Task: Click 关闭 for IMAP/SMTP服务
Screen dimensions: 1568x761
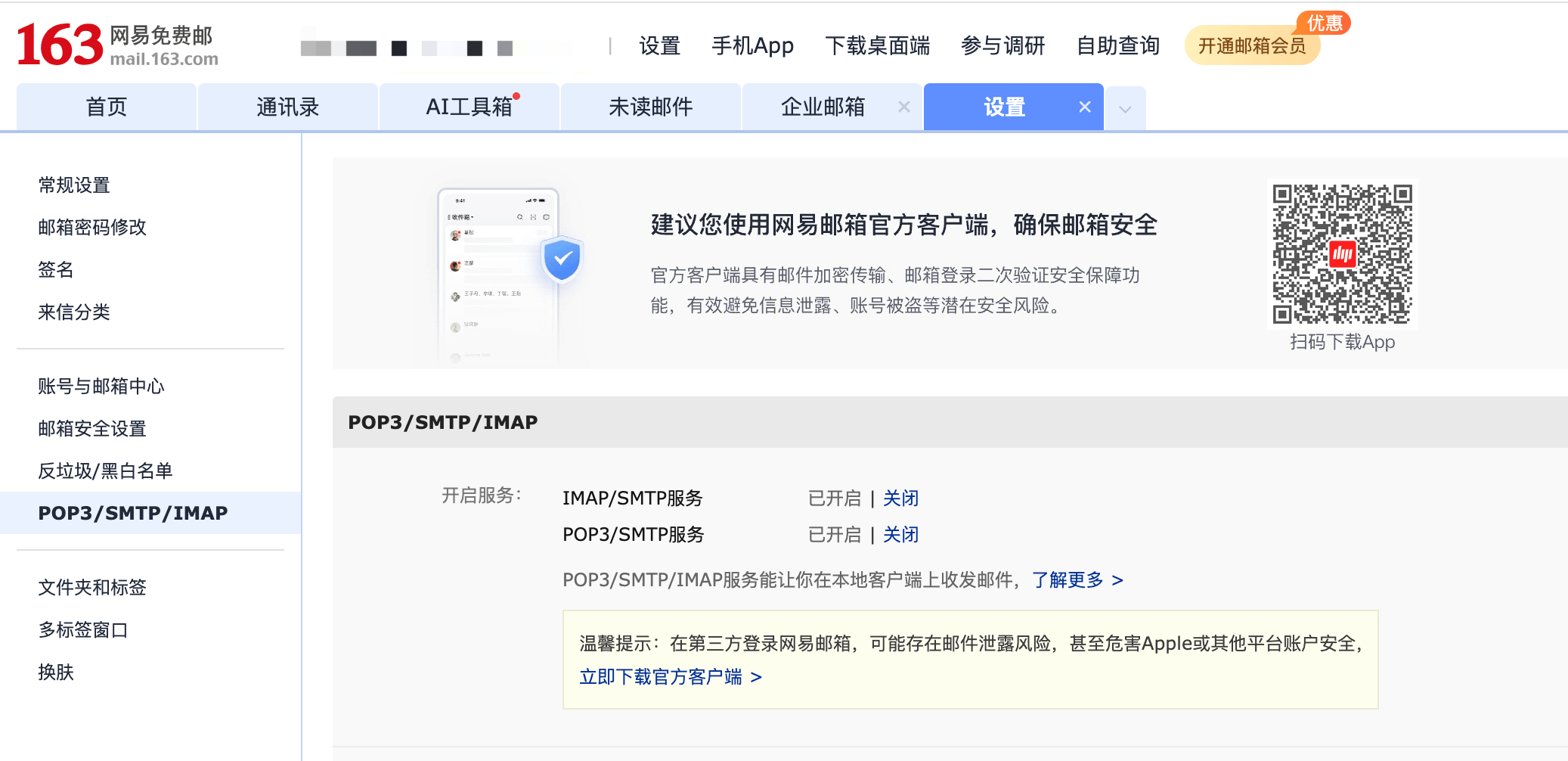Action: point(900,499)
